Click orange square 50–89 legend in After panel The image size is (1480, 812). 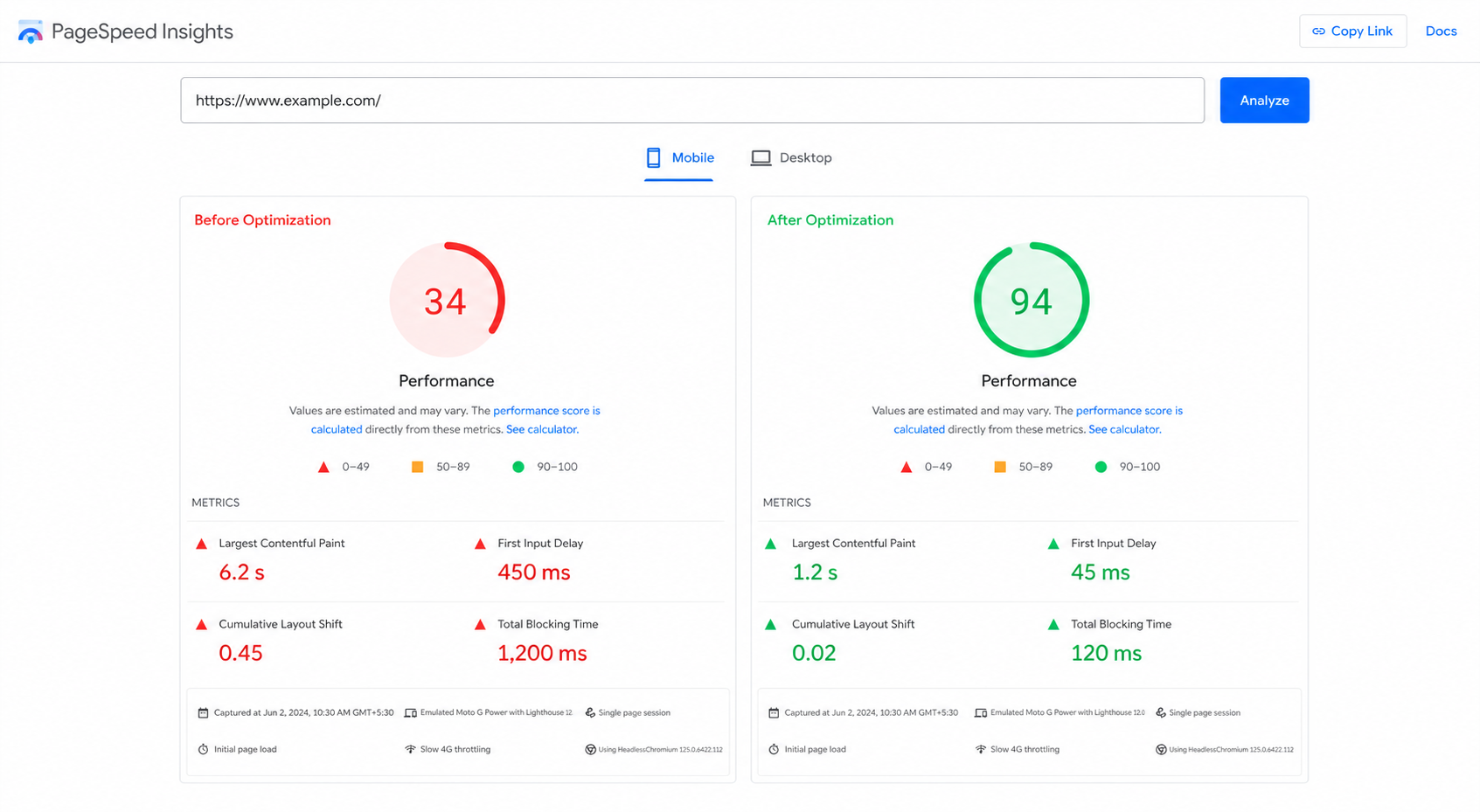1000,468
